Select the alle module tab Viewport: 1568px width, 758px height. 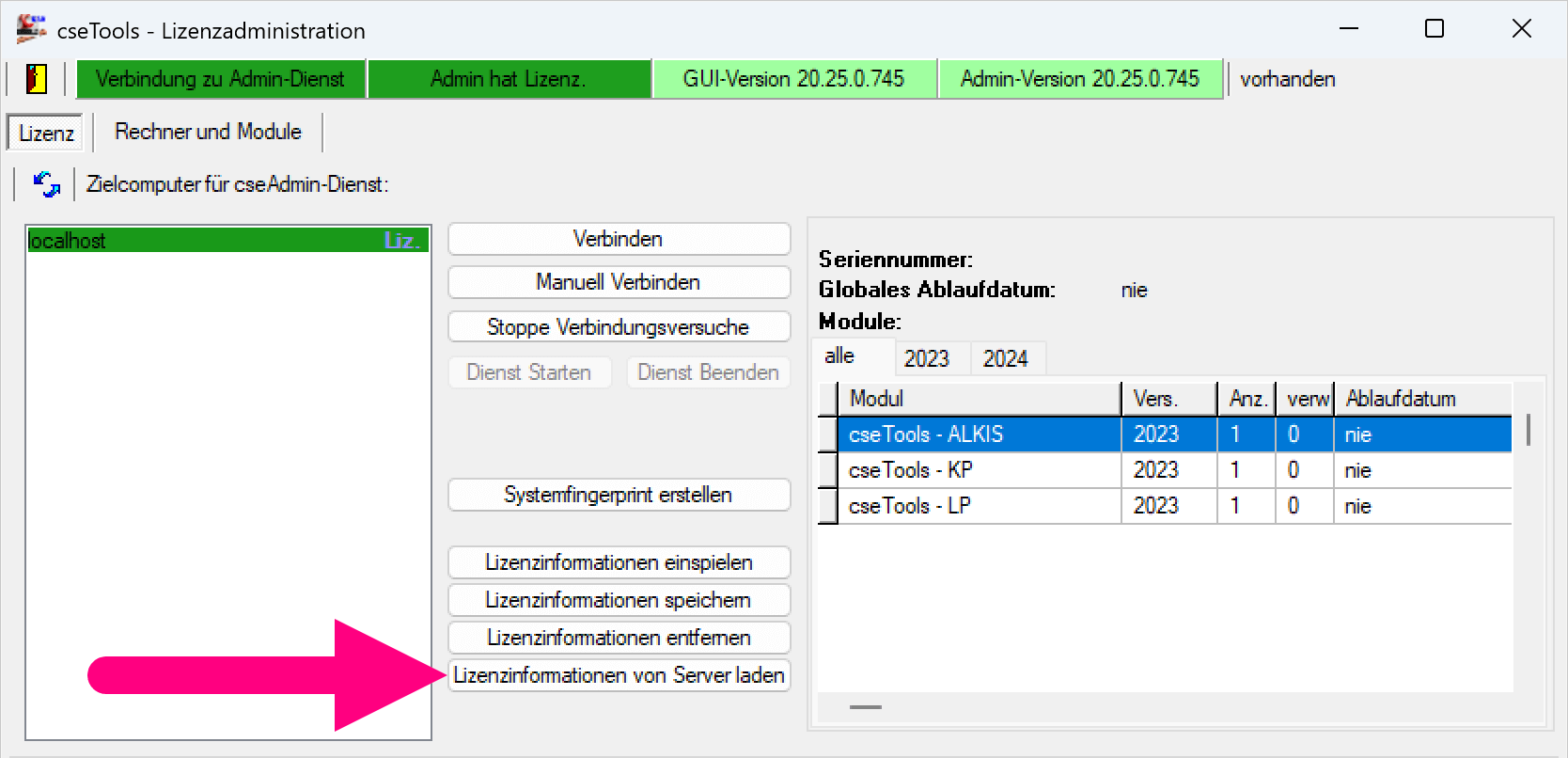point(839,356)
